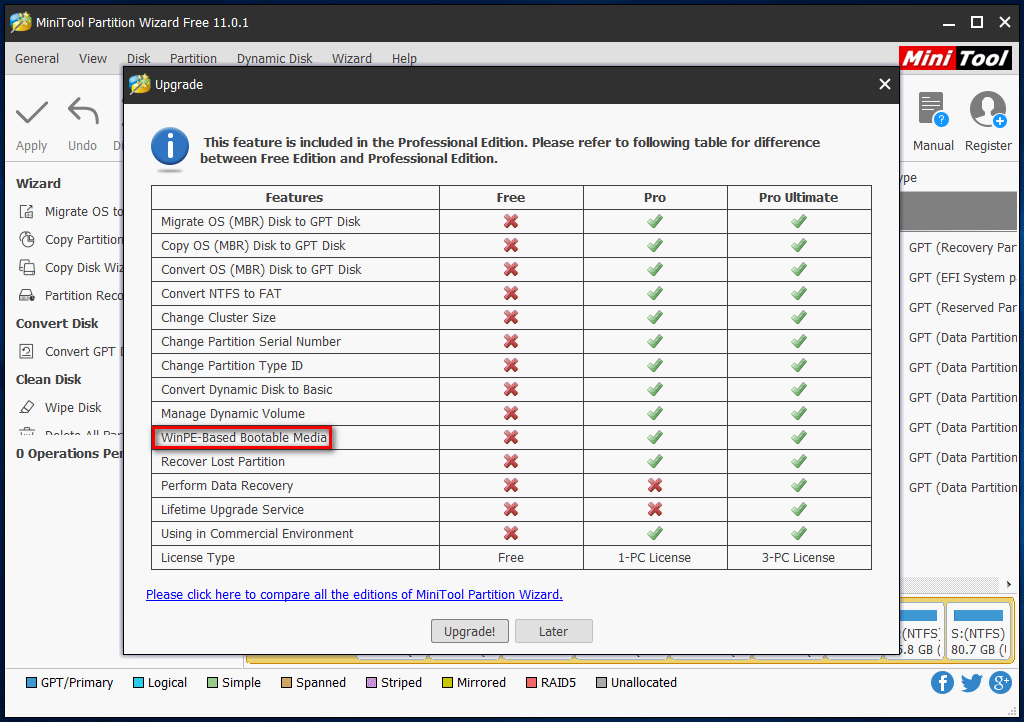Open the General menu

point(37,59)
